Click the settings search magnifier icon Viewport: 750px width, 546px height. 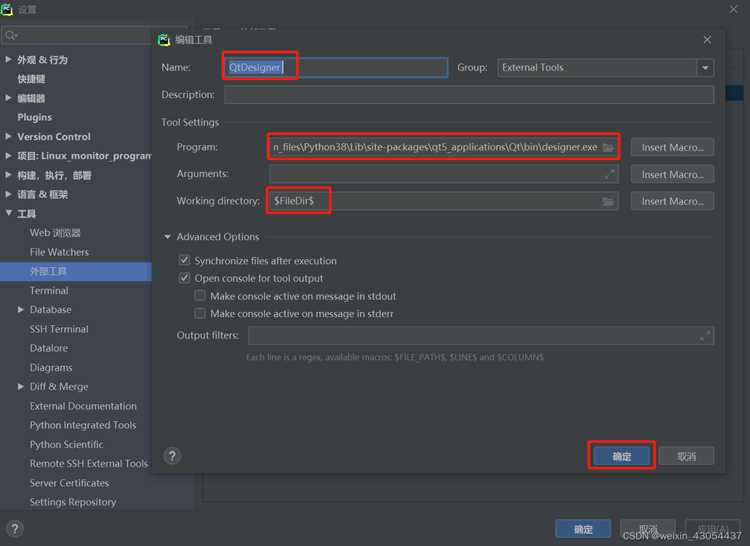click(x=11, y=35)
